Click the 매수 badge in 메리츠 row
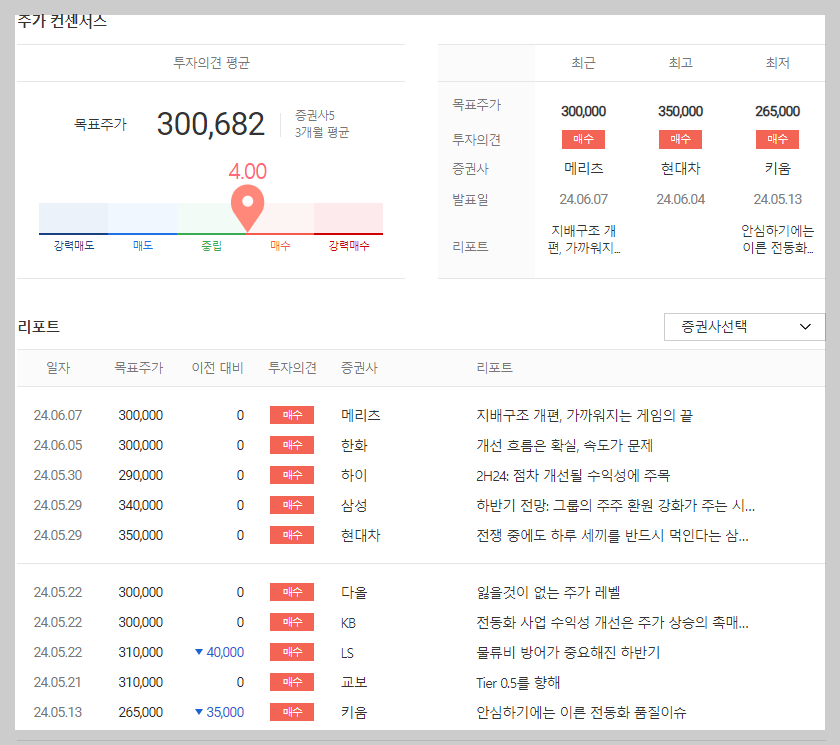 pos(292,415)
